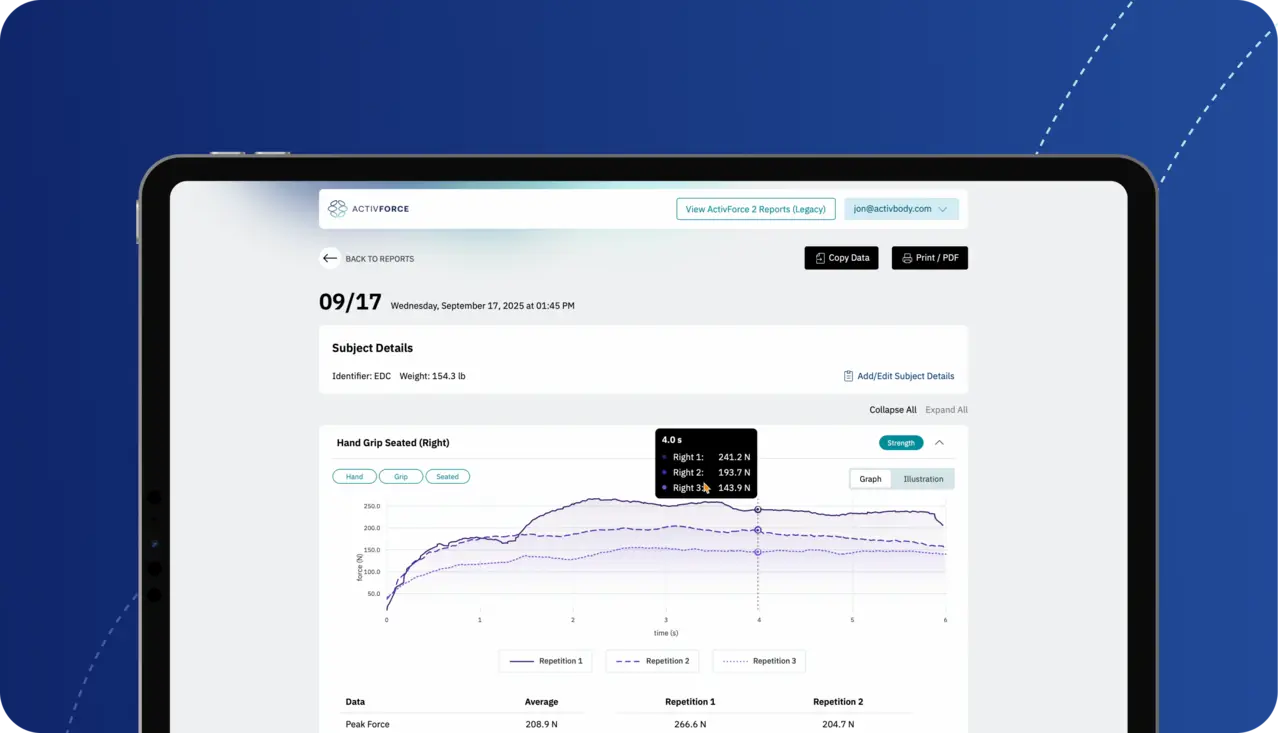
Task: Click Collapse All sections
Action: click(x=892, y=410)
